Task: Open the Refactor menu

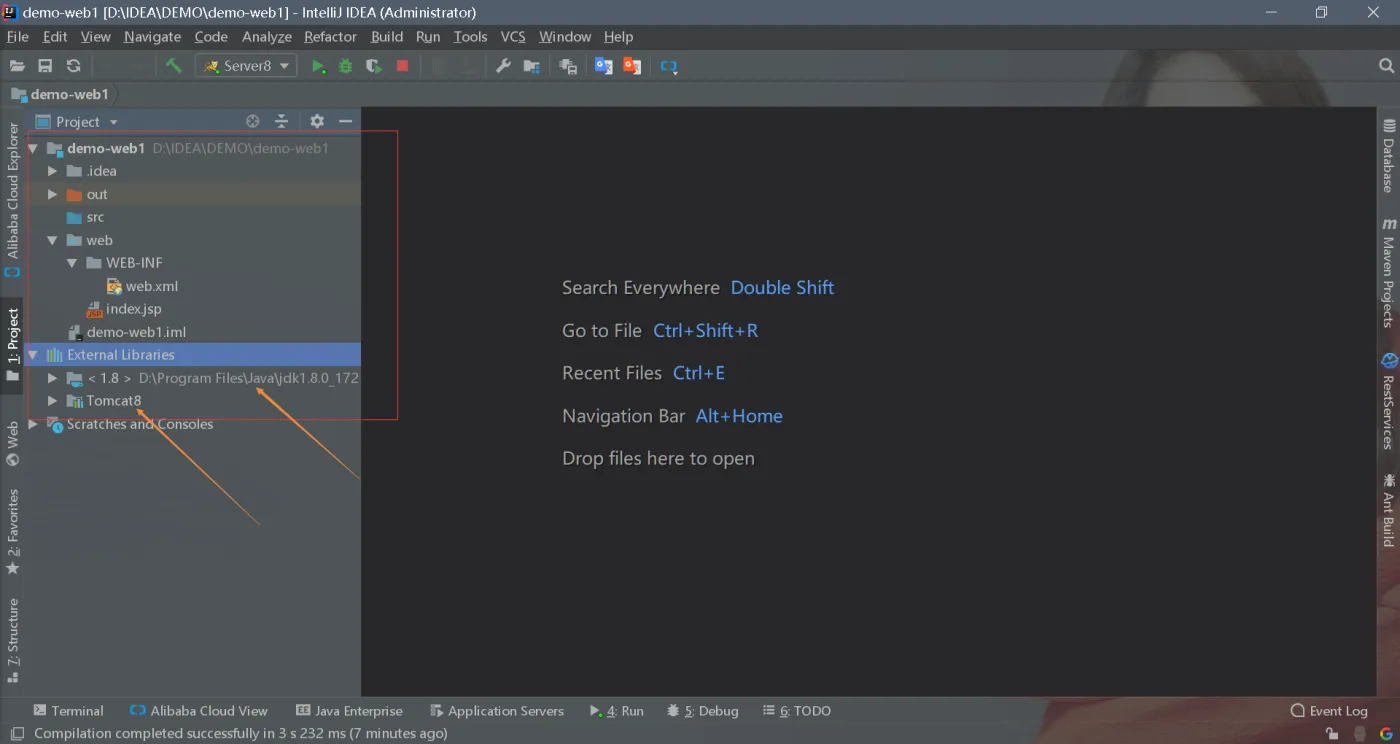Action: coord(330,36)
